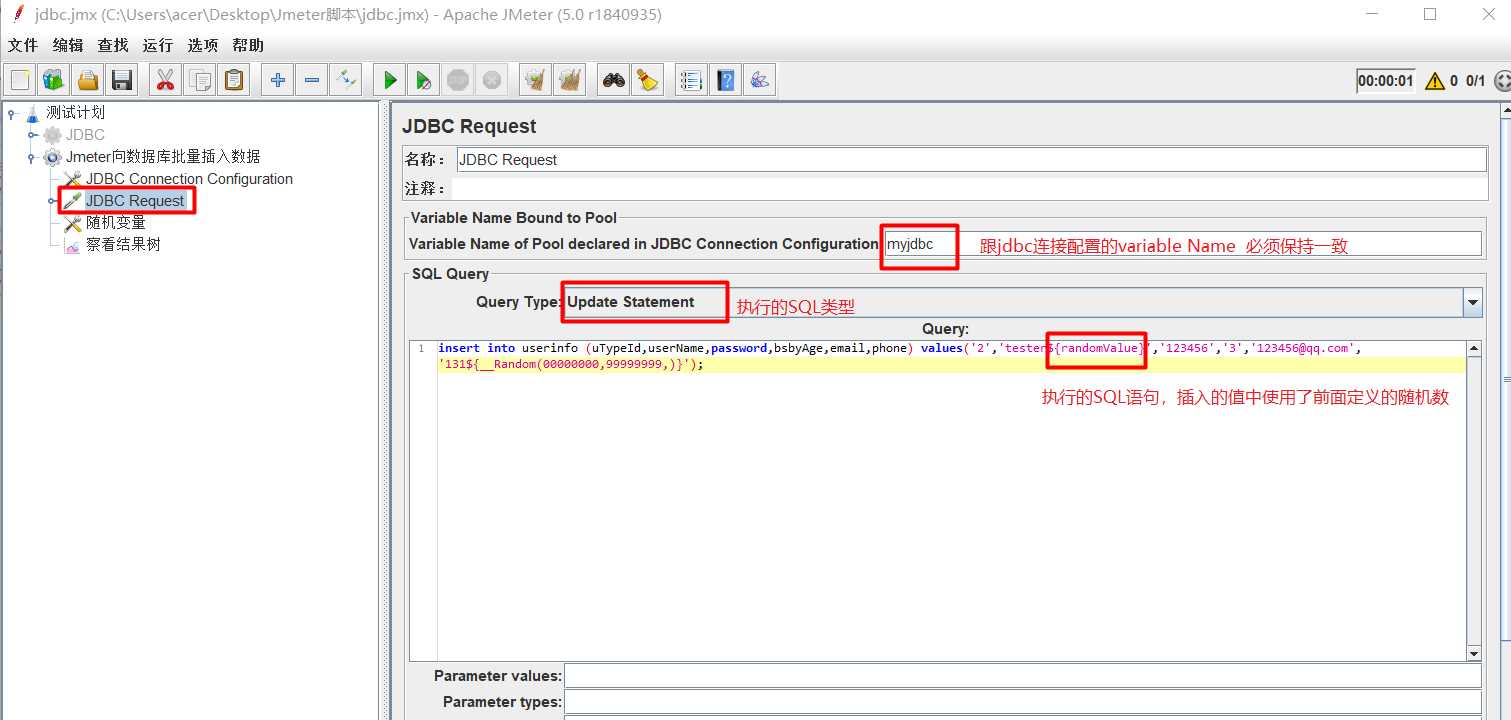
Task: Click the heap dump feather icon
Action: tap(760, 80)
